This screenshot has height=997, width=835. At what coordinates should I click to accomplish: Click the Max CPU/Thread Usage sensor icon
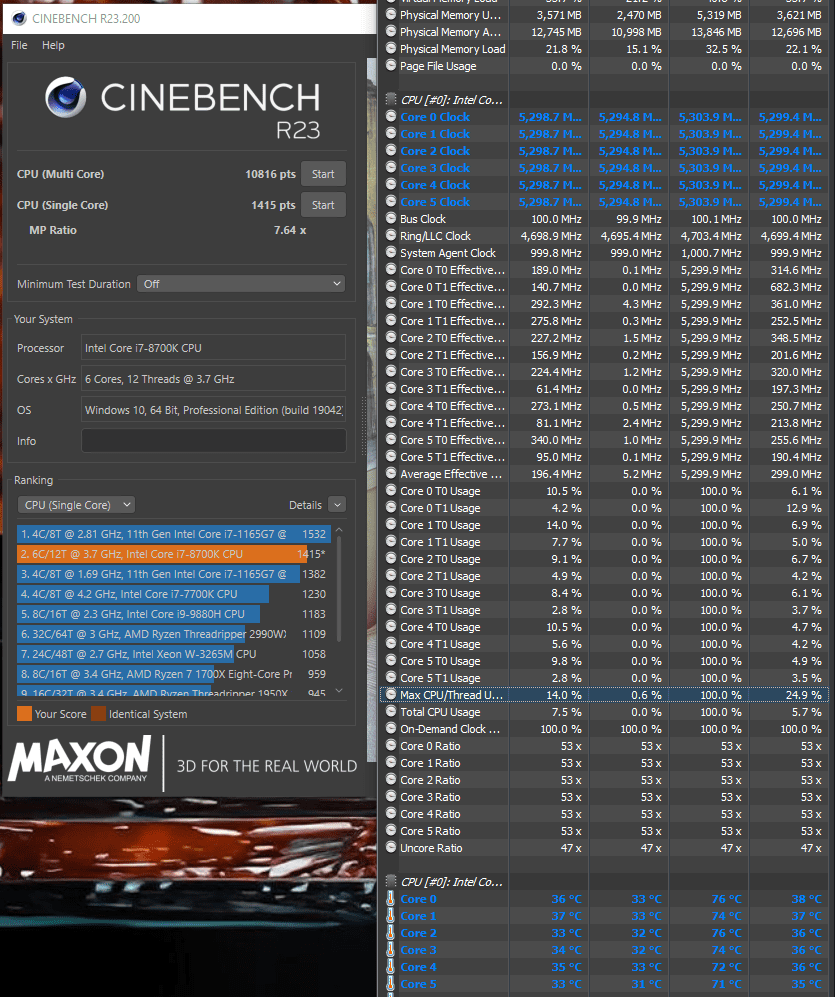pyautogui.click(x=391, y=695)
